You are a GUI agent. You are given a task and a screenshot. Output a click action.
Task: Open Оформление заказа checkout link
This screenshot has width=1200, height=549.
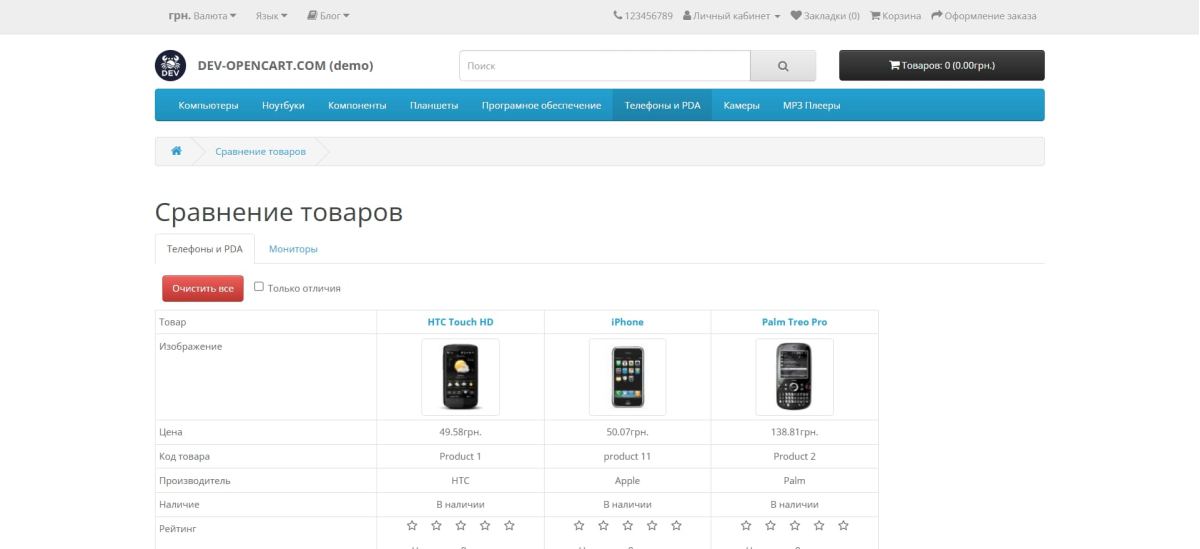(984, 16)
